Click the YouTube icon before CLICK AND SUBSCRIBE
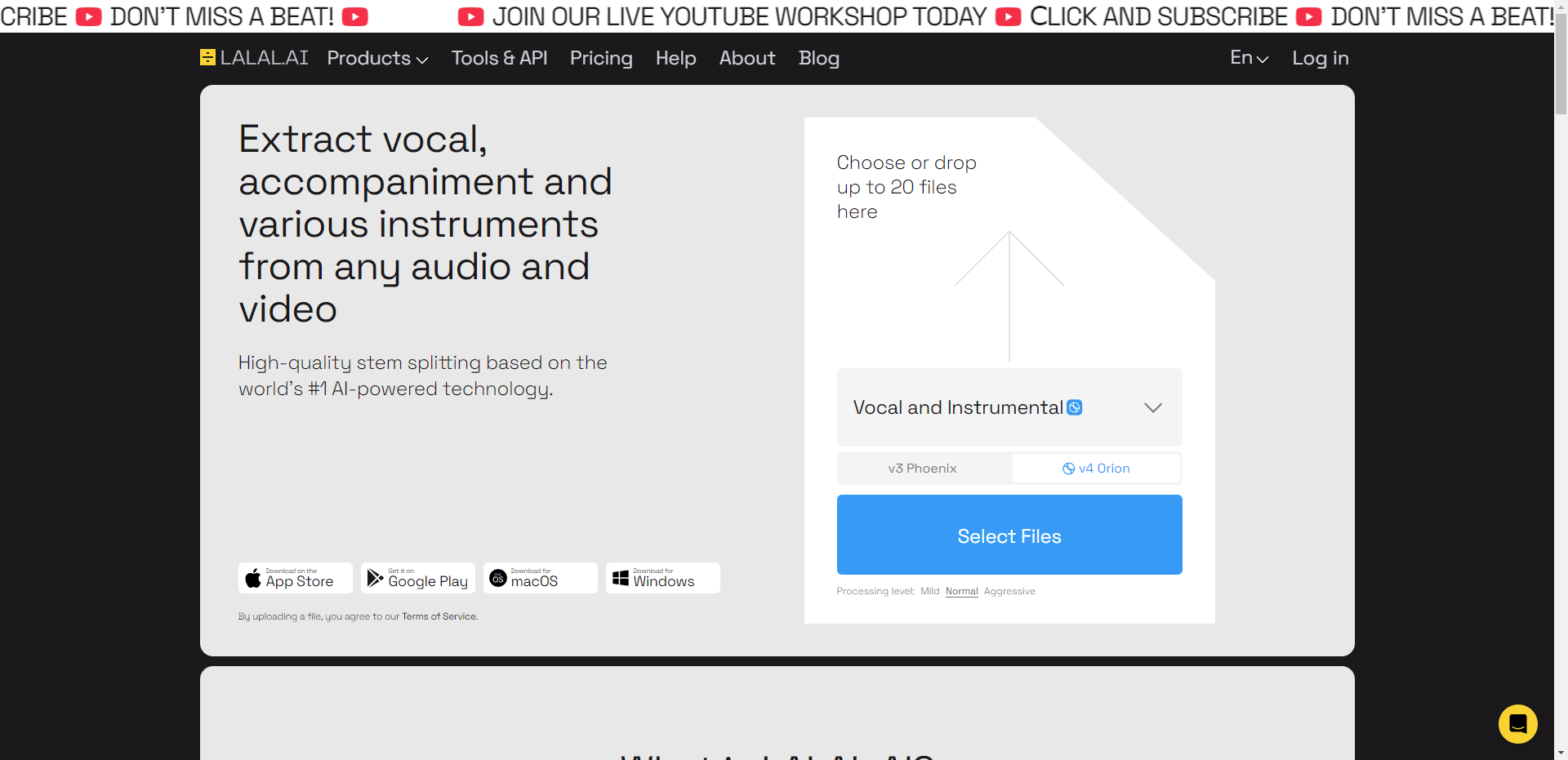Image resolution: width=1568 pixels, height=760 pixels. 1009,16
